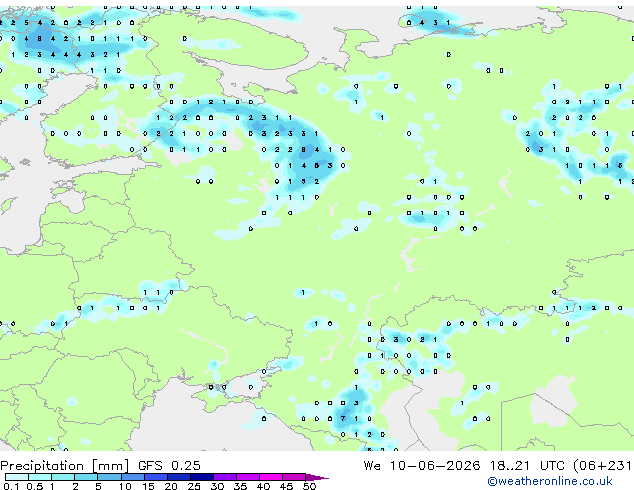This screenshot has width=634, height=490.
Task: Click the legend arrow tip above 50
Action: [317, 477]
